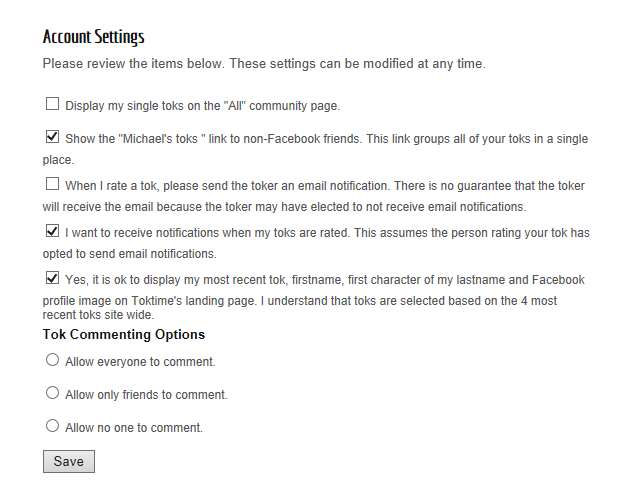Click the 'Yes, it is ok to display' label text
This screenshot has height=490, width=630.
pyautogui.click(x=313, y=297)
